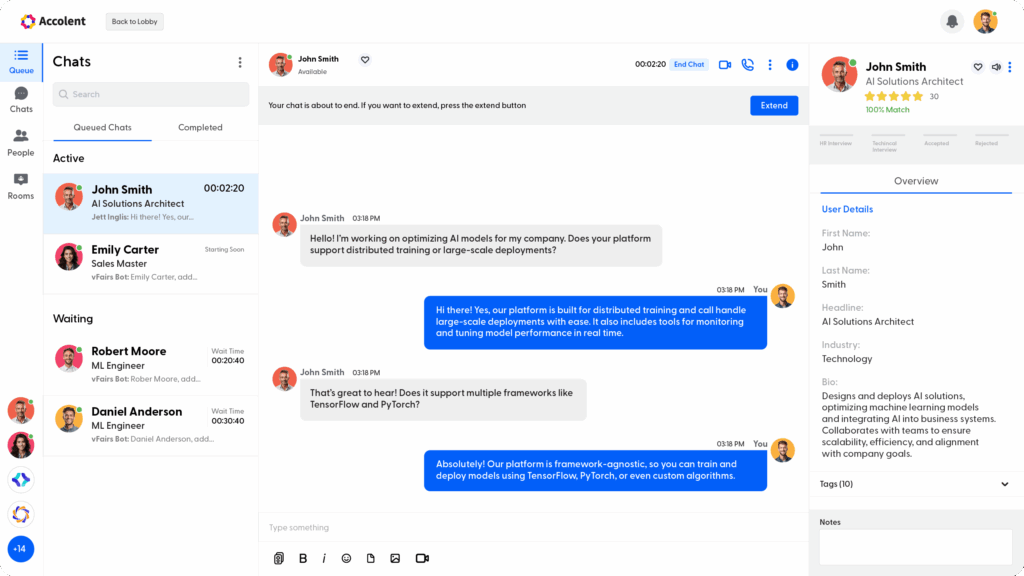Select the emoji picker icon

(347, 558)
